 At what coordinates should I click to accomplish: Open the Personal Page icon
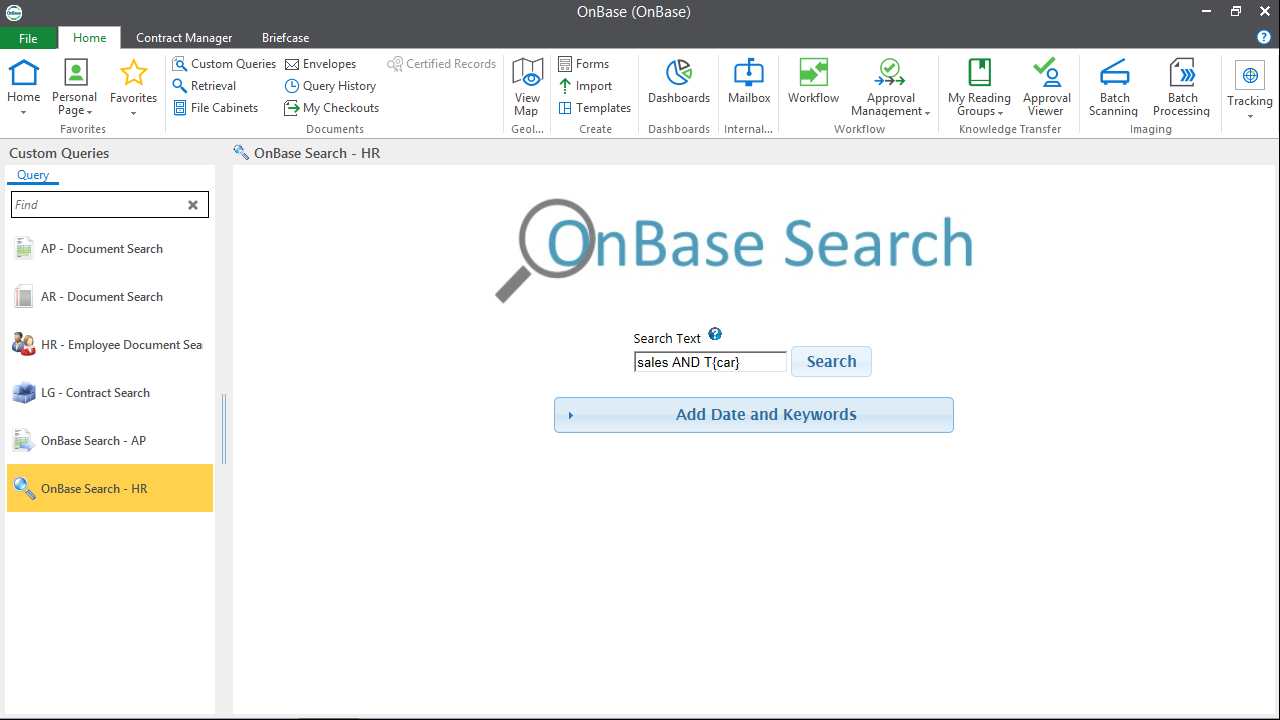coord(75,73)
